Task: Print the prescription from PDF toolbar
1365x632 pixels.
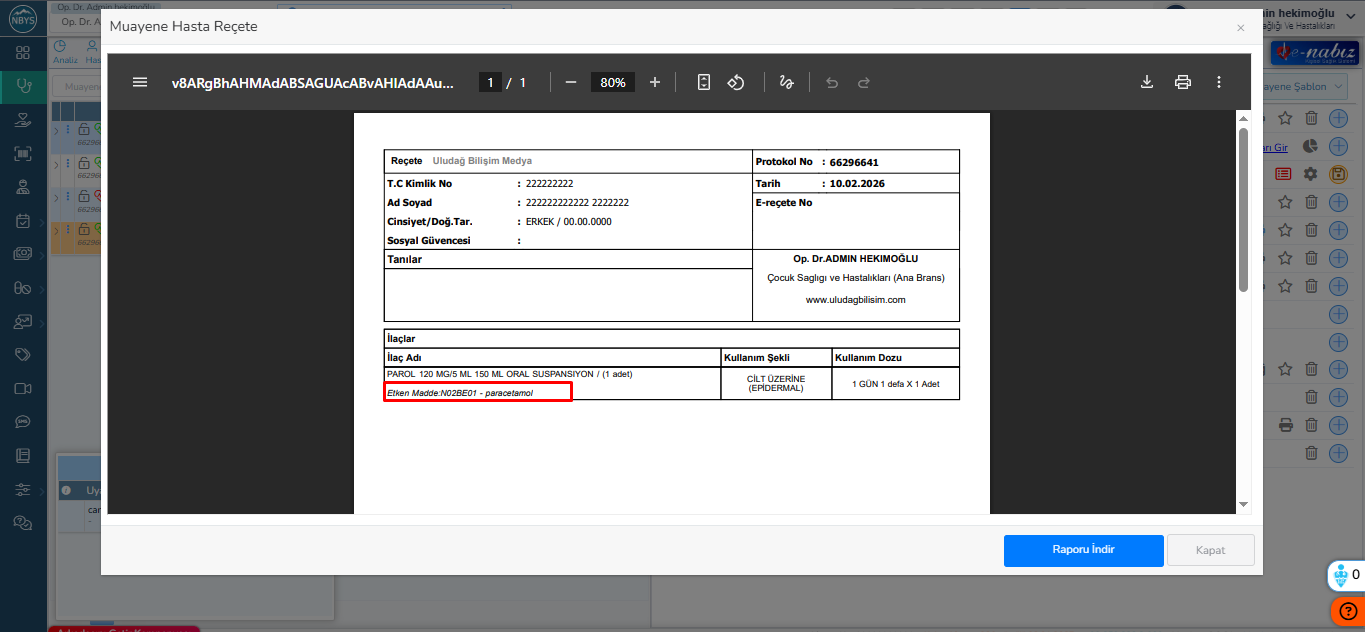Action: (x=1183, y=82)
